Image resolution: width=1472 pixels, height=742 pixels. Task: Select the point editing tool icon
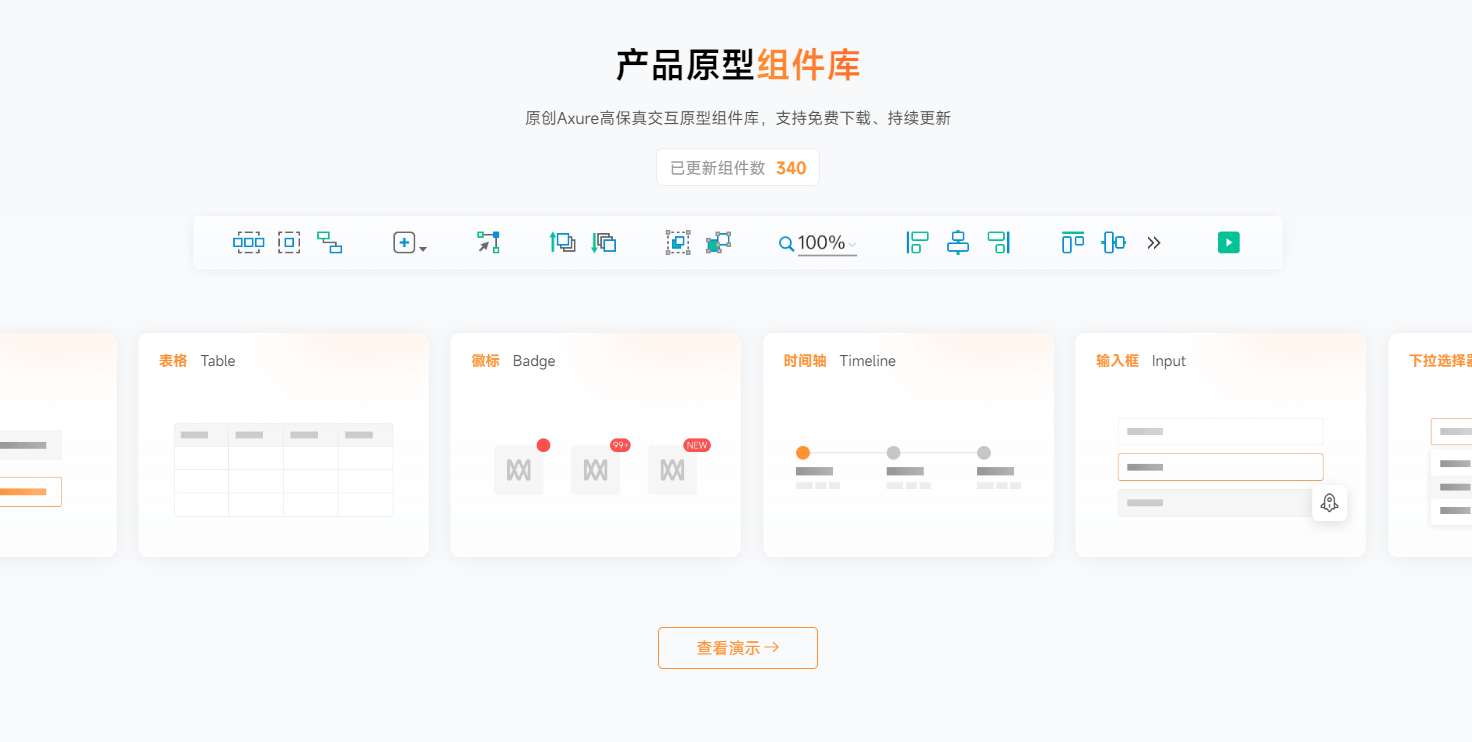click(x=488, y=242)
